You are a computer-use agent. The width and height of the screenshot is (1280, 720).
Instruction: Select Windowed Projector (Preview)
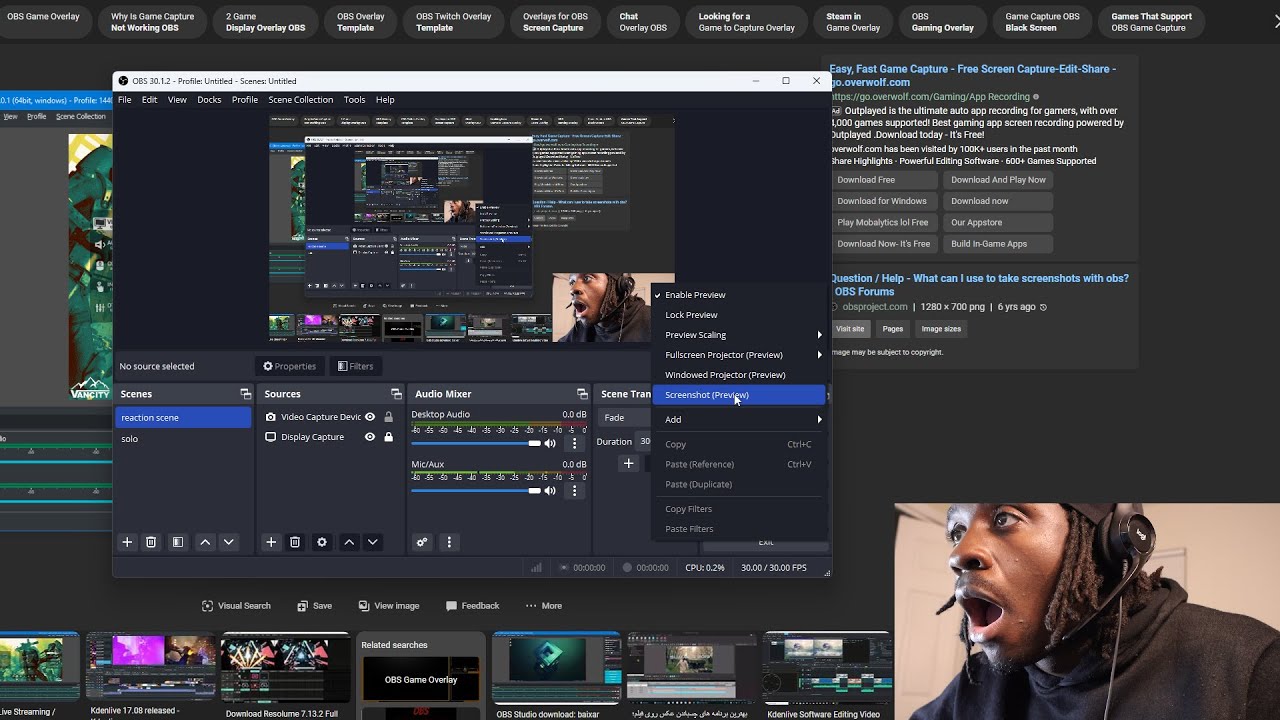click(x=738, y=375)
